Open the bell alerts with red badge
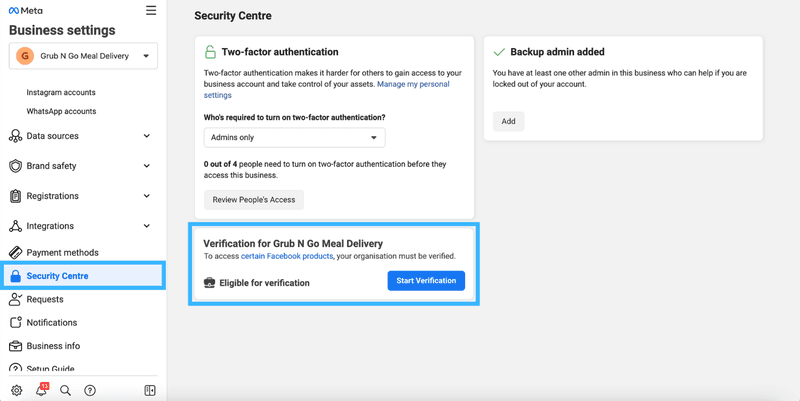The height and width of the screenshot is (401, 800). pyautogui.click(x=41, y=390)
